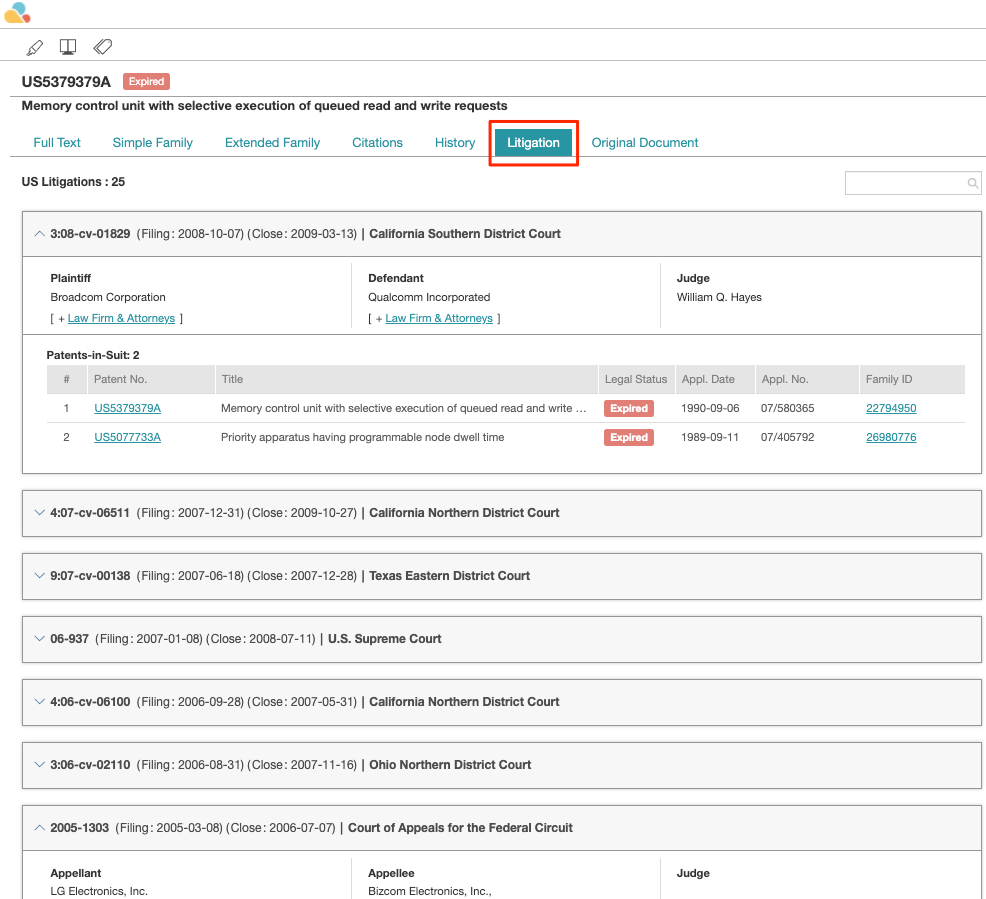The image size is (986, 899).
Task: Click Bizcom Electronics, Inc. appellee name
Action: pos(429,891)
